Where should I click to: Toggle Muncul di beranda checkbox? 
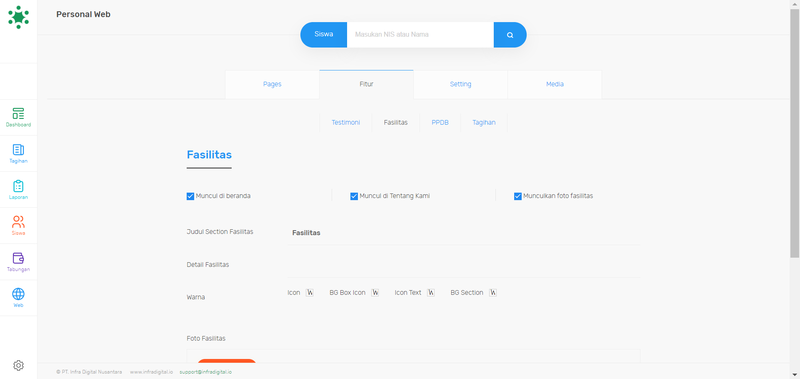coord(190,196)
